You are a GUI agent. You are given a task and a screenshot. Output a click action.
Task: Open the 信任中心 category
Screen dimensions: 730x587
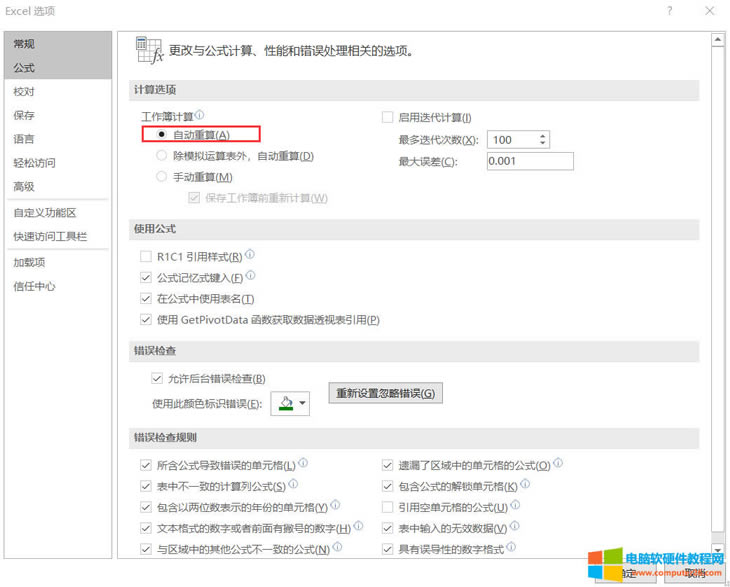(x=34, y=286)
